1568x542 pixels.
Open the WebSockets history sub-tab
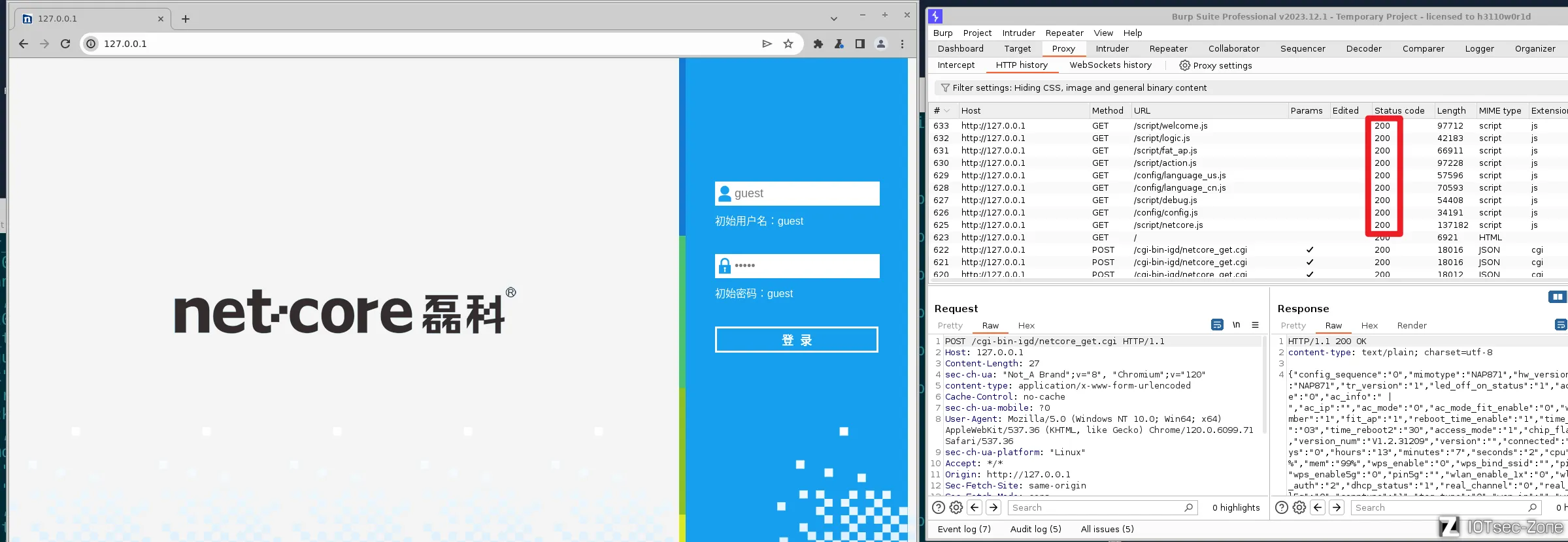pos(1110,65)
